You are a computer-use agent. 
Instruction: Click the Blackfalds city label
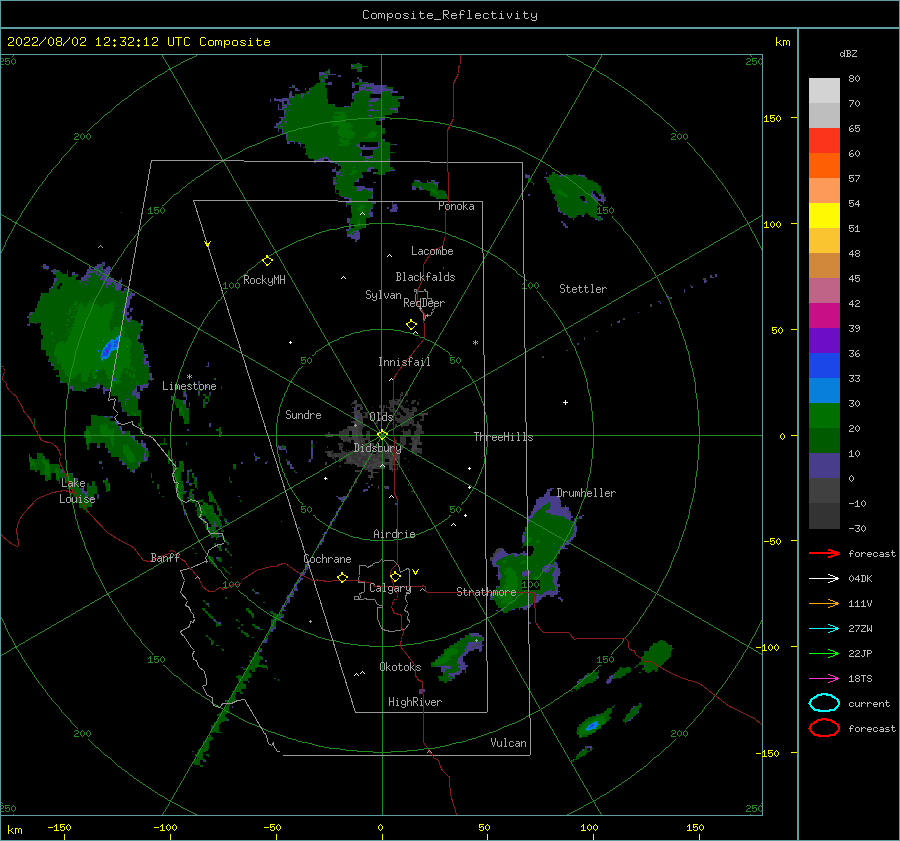point(425,277)
